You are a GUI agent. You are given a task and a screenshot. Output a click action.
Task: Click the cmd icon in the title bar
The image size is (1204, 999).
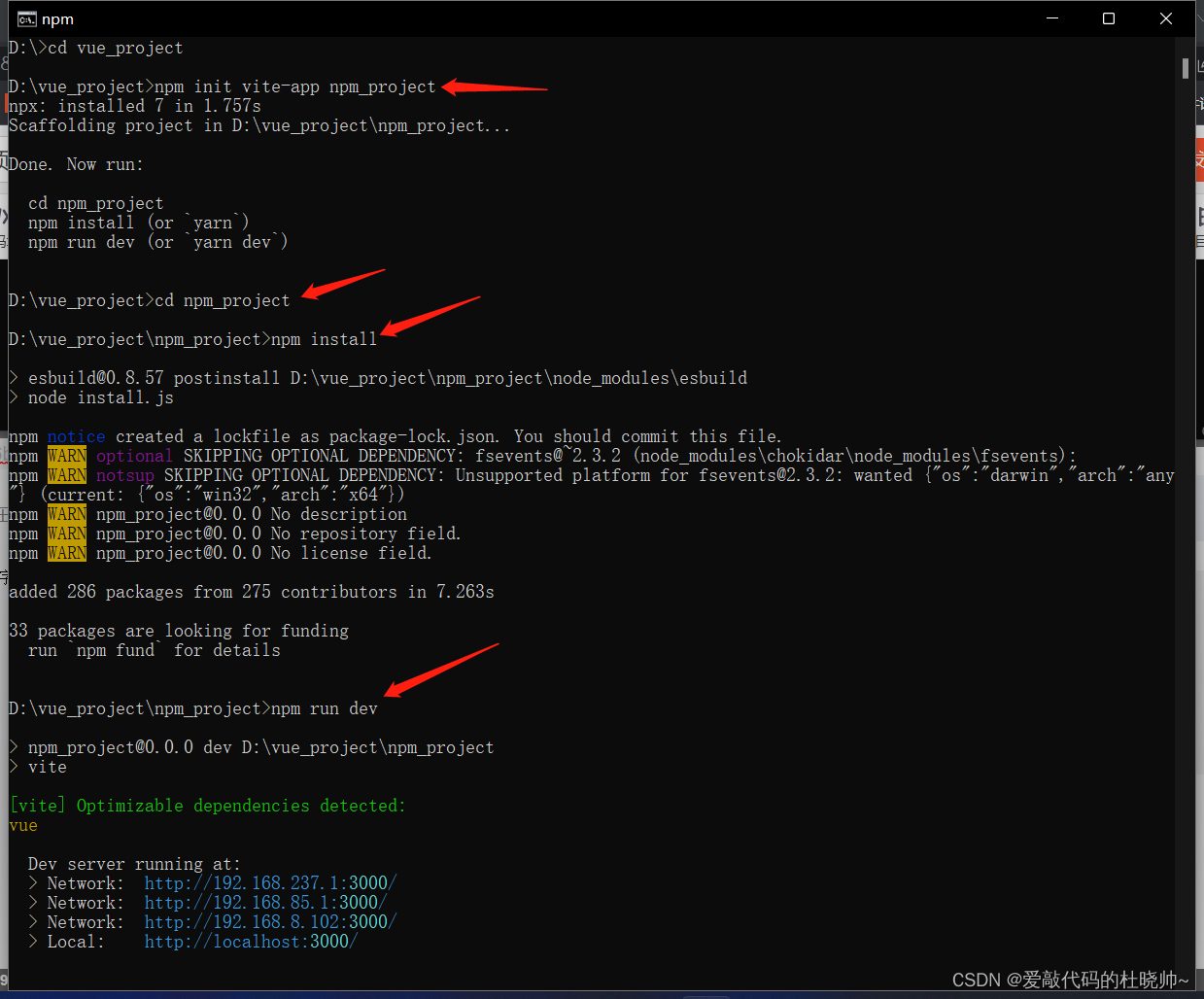click(26, 19)
